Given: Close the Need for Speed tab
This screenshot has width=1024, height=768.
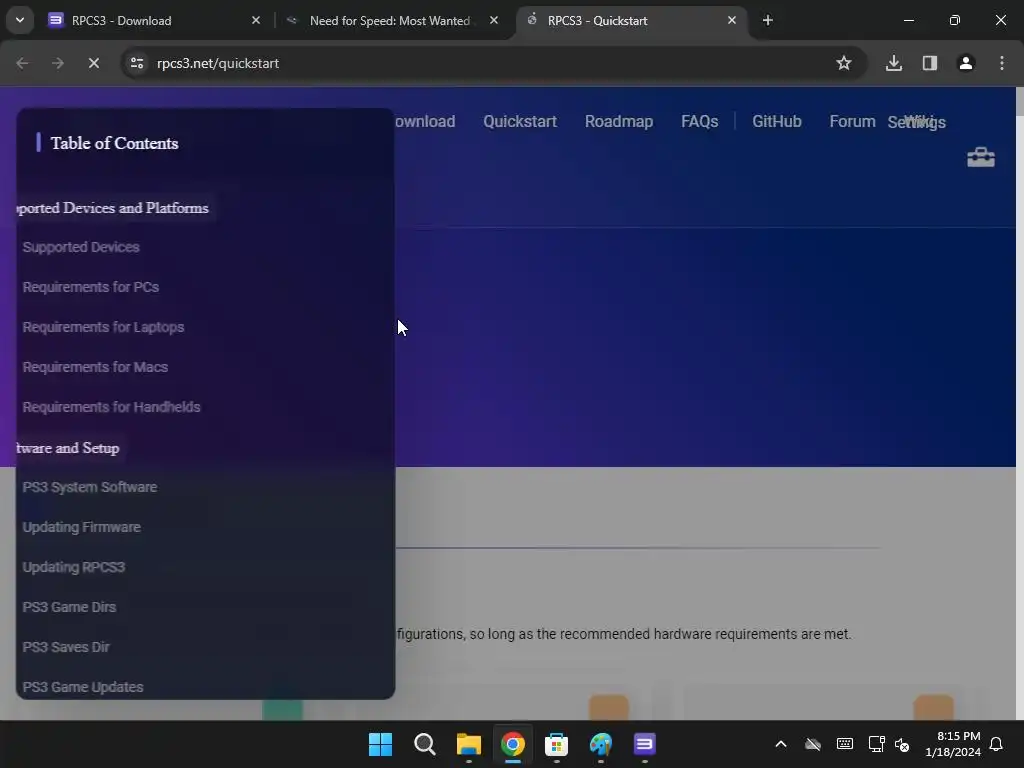Looking at the screenshot, I should pos(494,20).
